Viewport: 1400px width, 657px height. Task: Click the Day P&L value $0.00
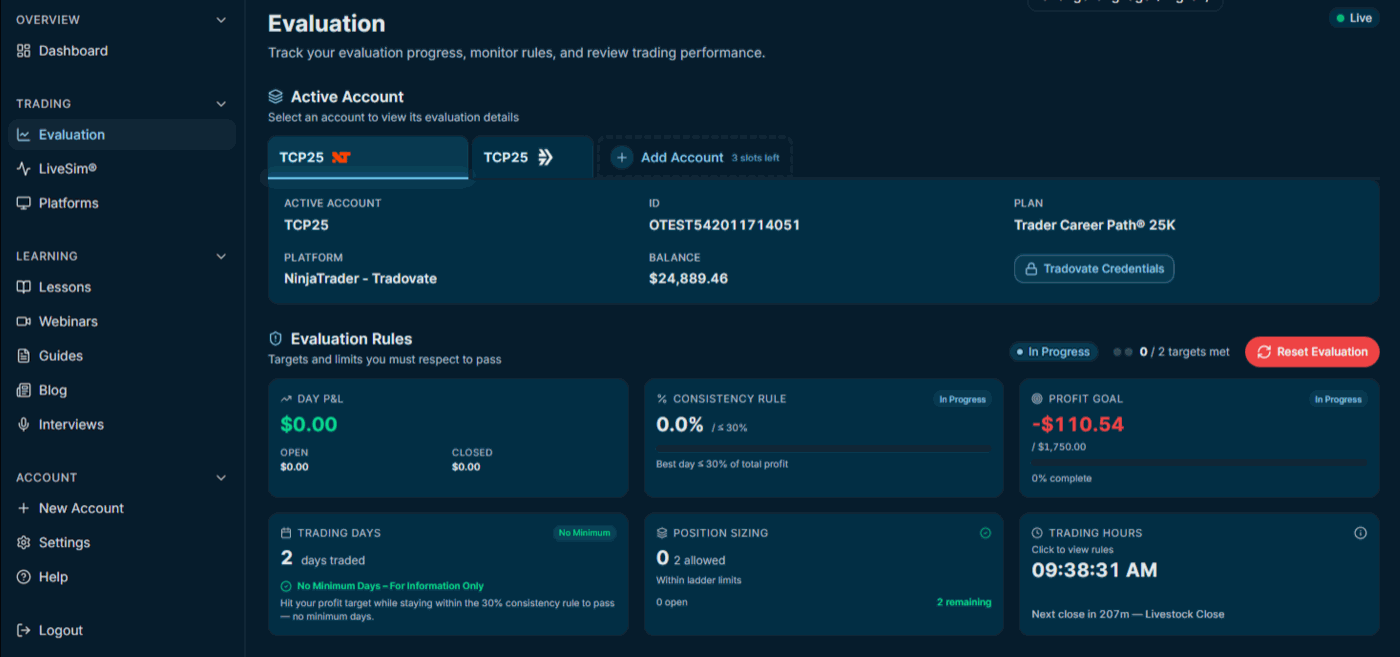[309, 424]
